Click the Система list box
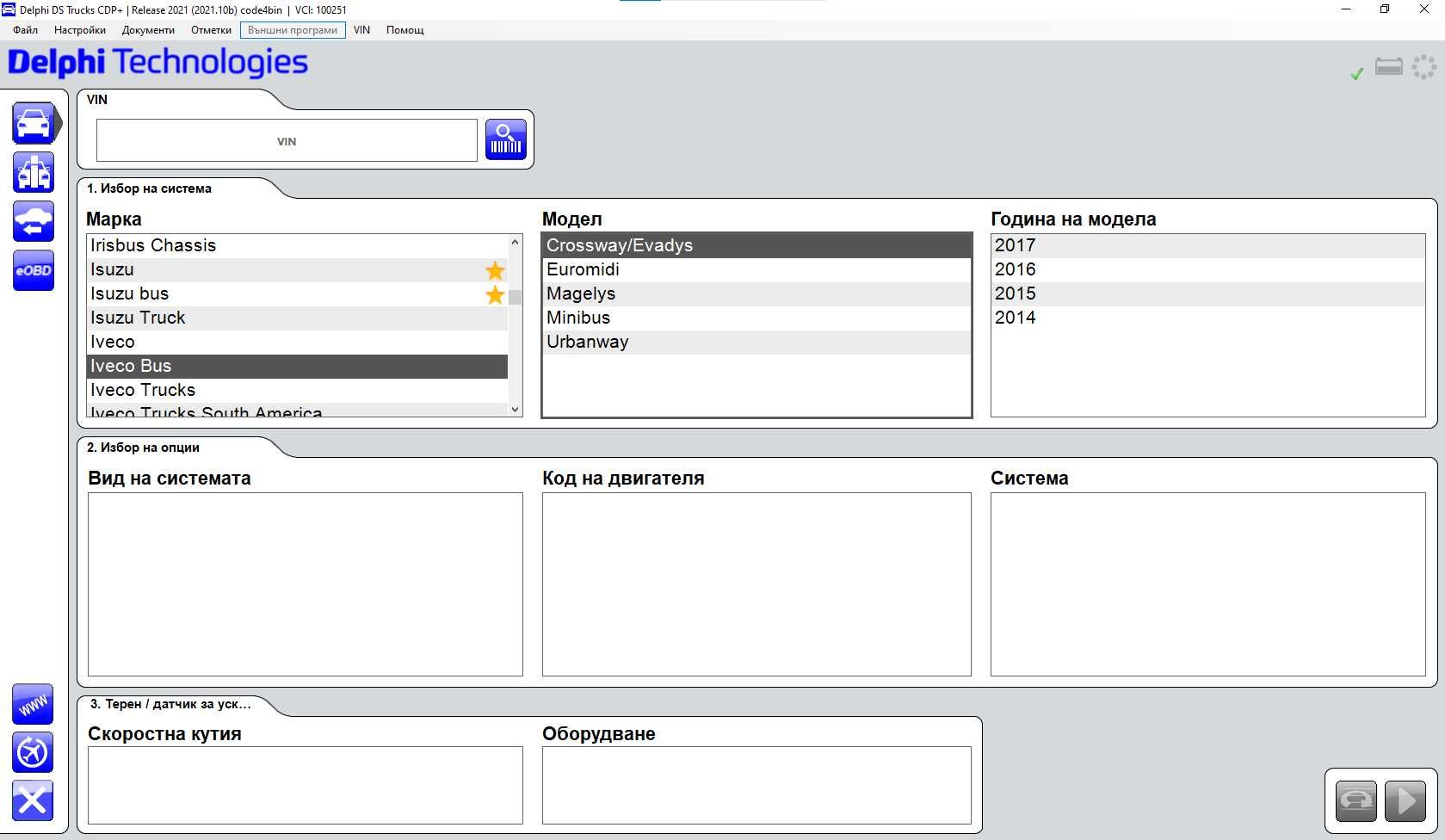1445x840 pixels. [1208, 584]
